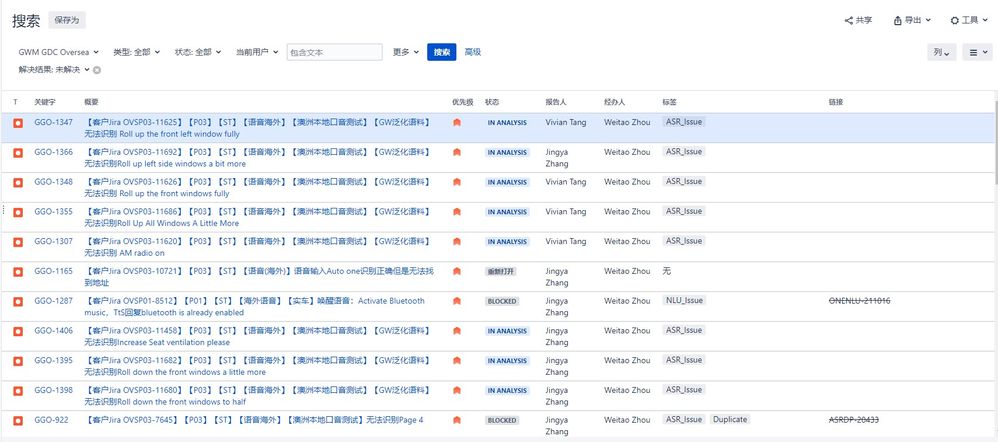Open the 工具 tools menu
The image size is (998, 442).
(x=968, y=20)
